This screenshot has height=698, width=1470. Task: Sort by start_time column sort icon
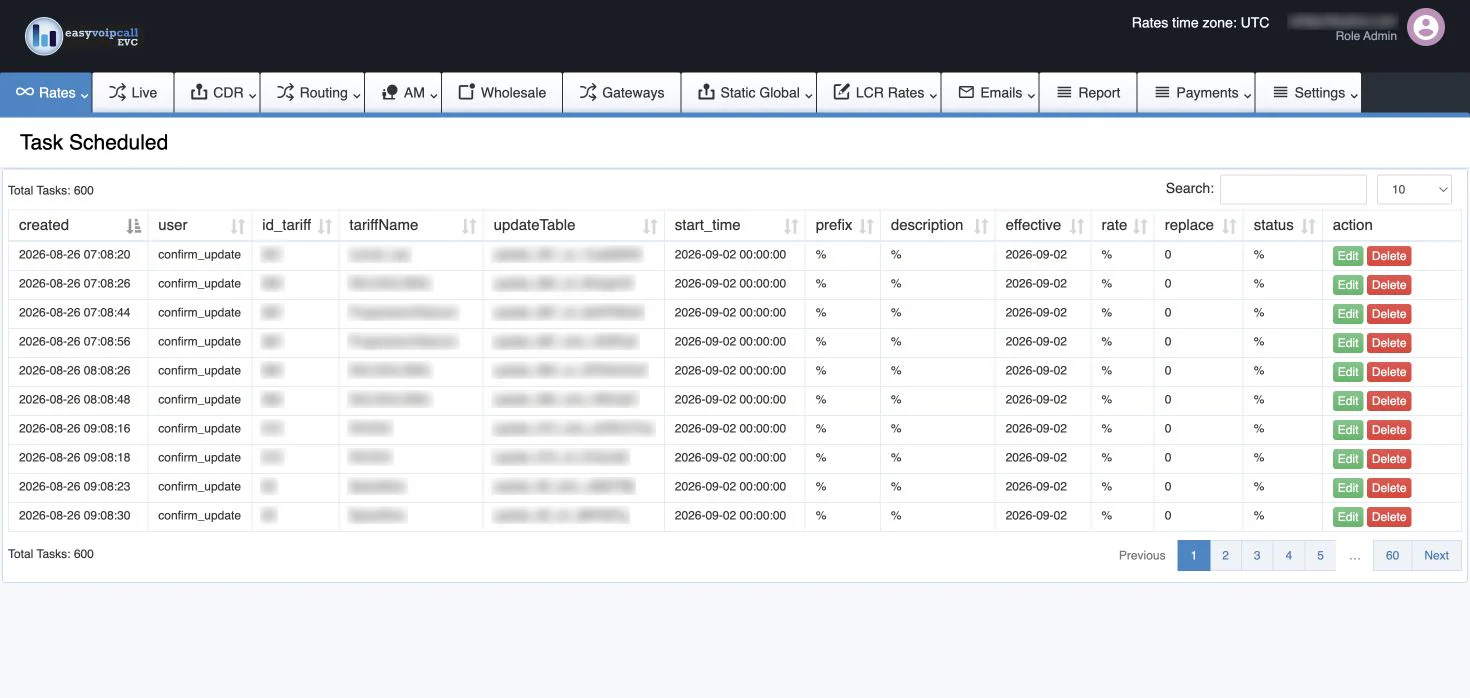[x=791, y=226]
